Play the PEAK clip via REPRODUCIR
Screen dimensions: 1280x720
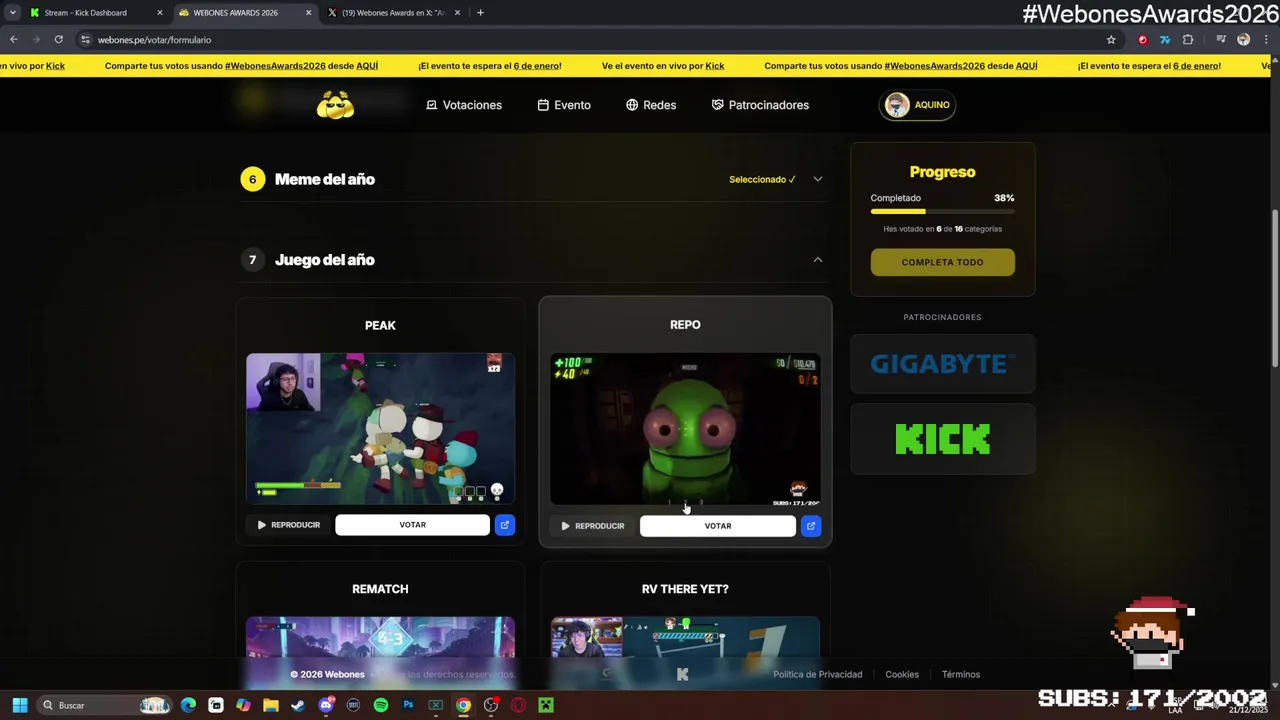click(289, 525)
